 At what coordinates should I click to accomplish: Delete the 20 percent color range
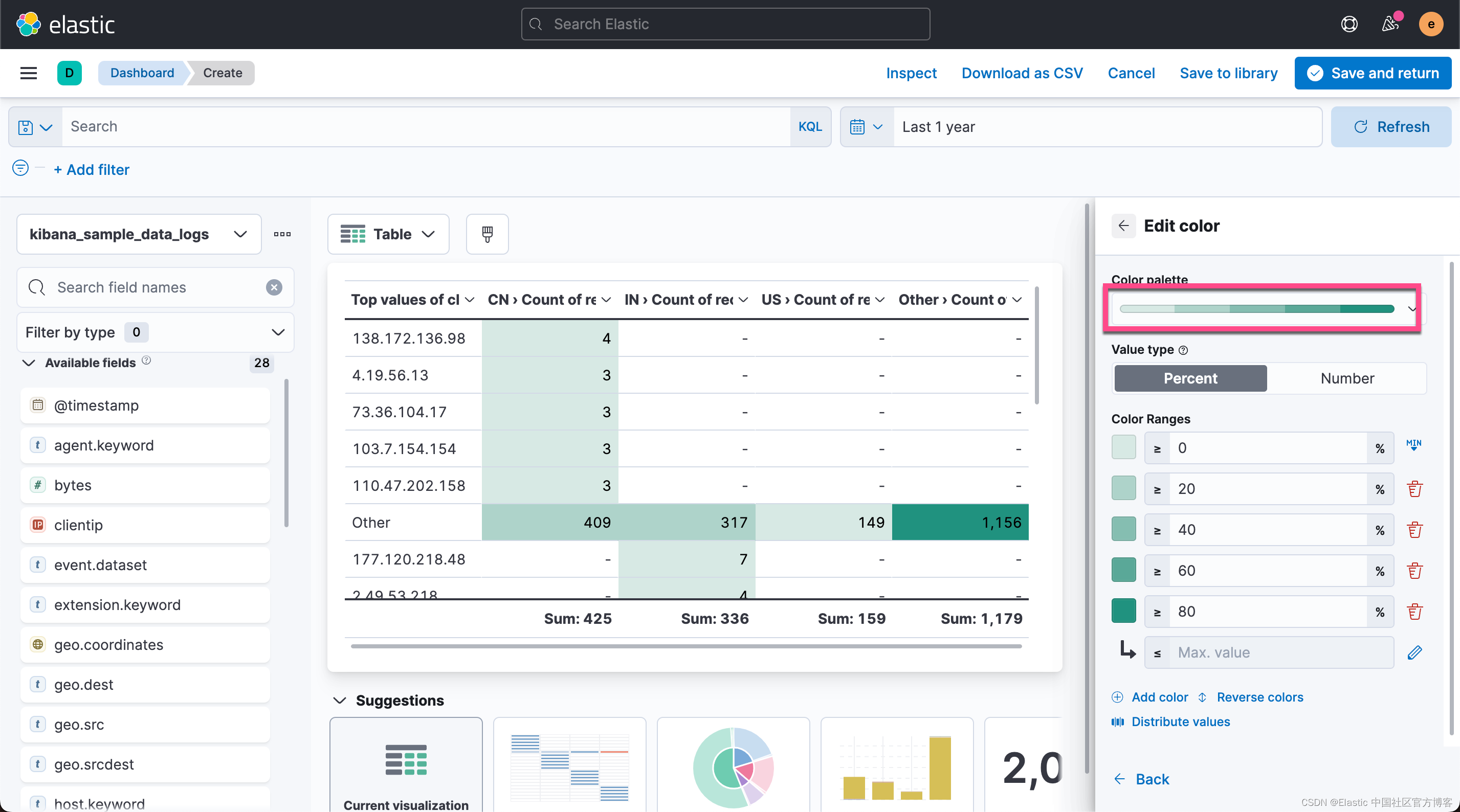[x=1414, y=488]
